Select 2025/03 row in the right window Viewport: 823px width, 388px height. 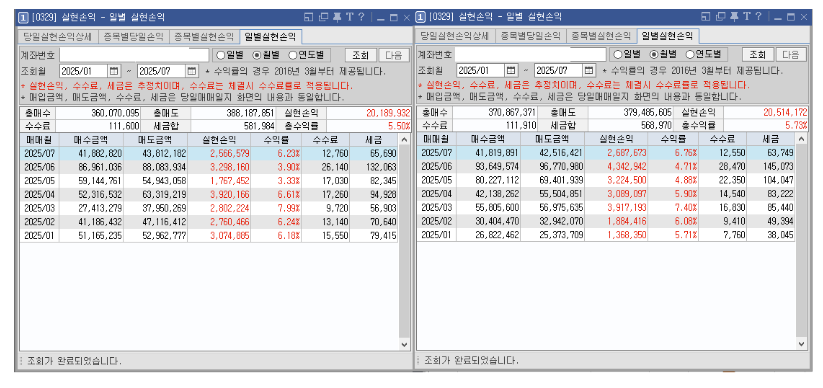[606, 208]
